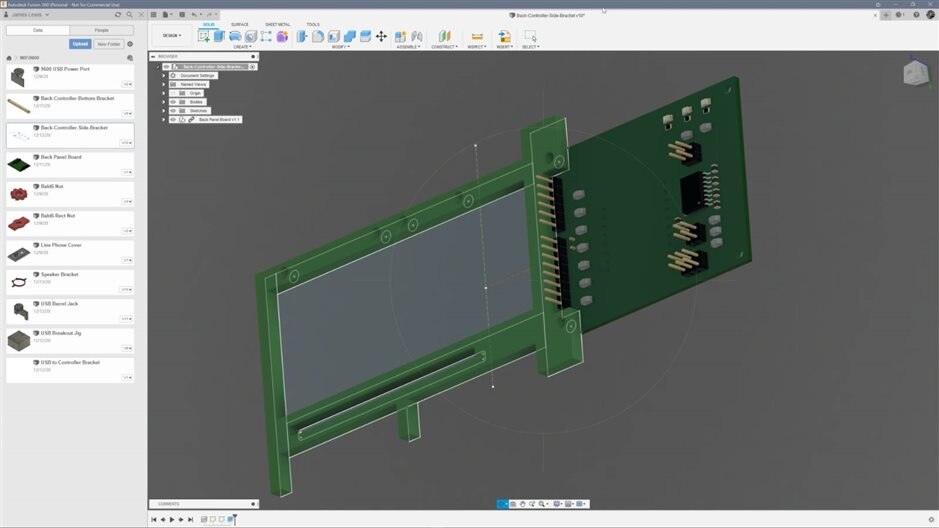Open the Design workspace dropdown

[172, 36]
